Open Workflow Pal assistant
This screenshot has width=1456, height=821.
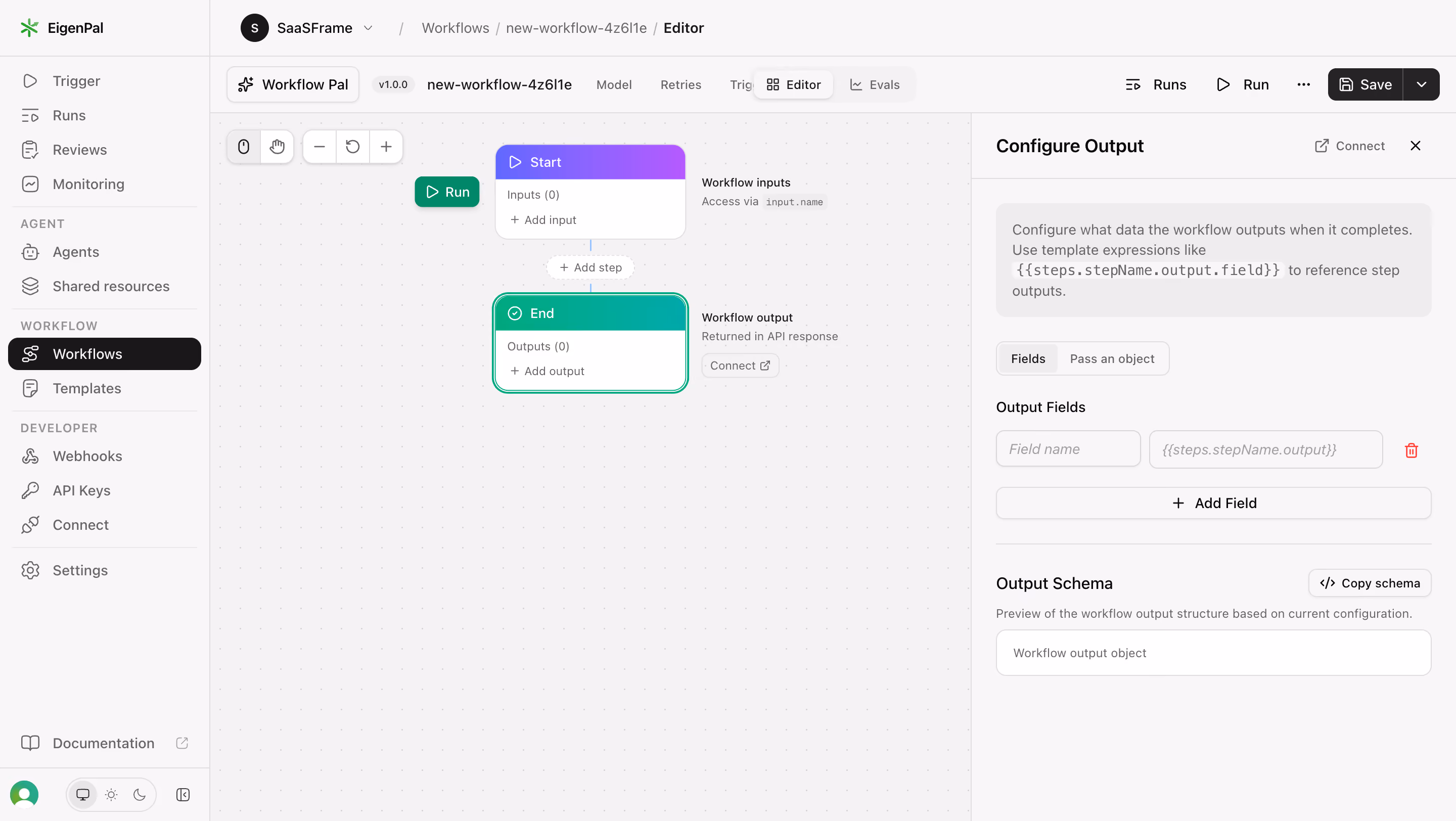293,84
